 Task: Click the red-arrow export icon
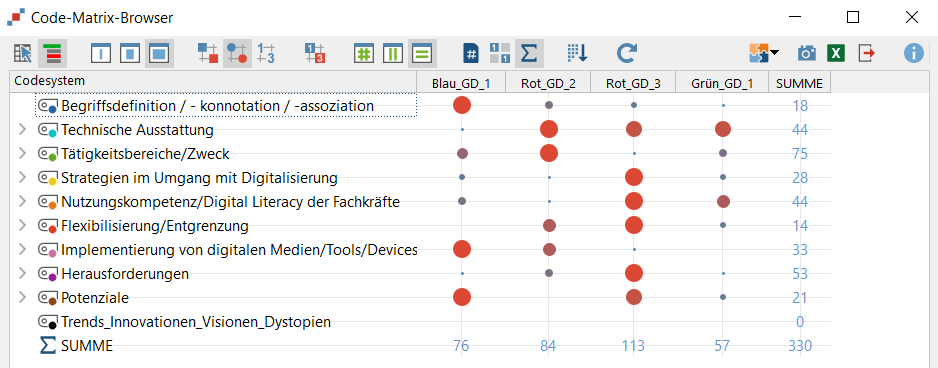(866, 54)
